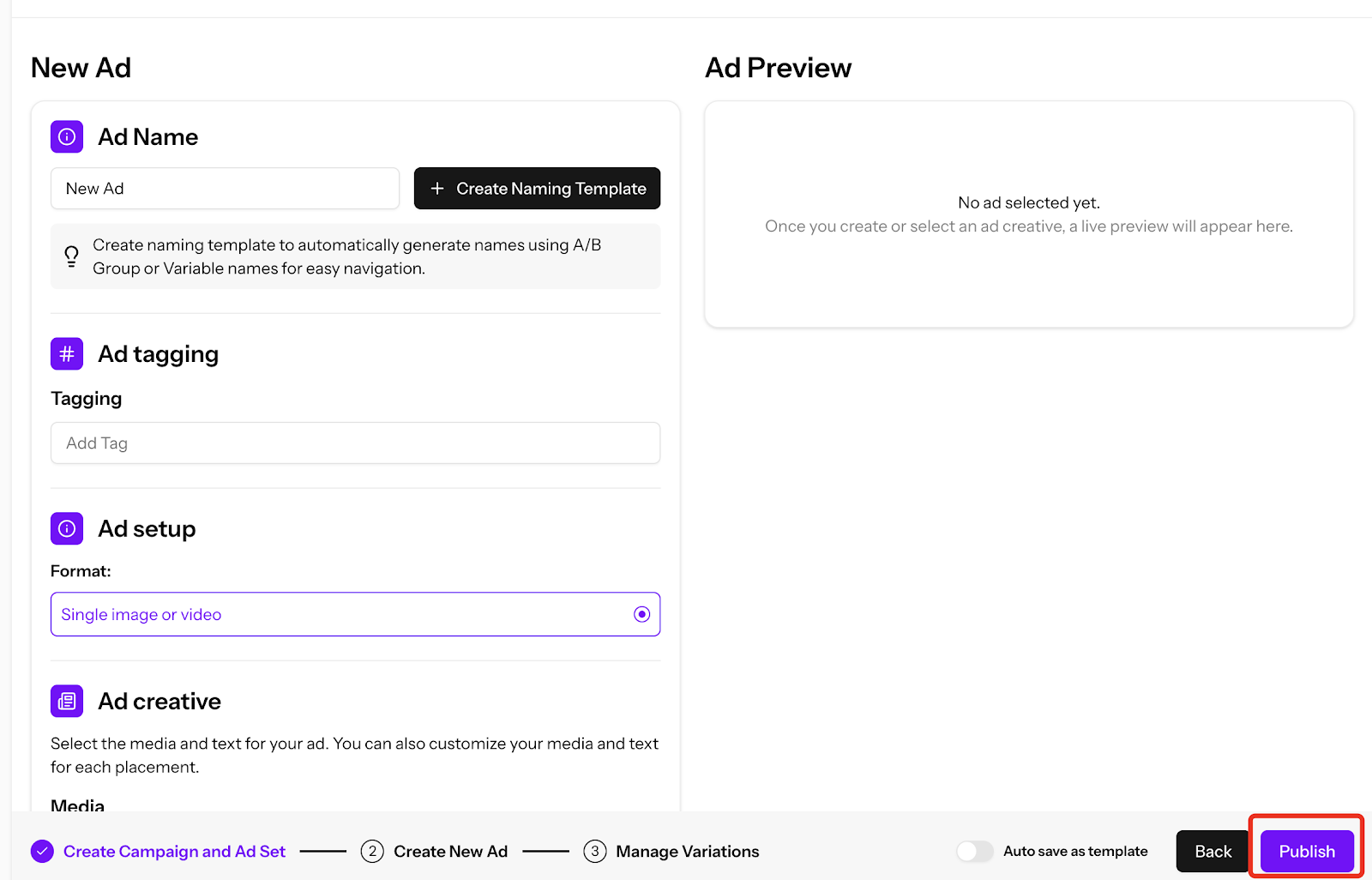Click the Publish button
The width and height of the screenshot is (1372, 880).
pyautogui.click(x=1306, y=851)
